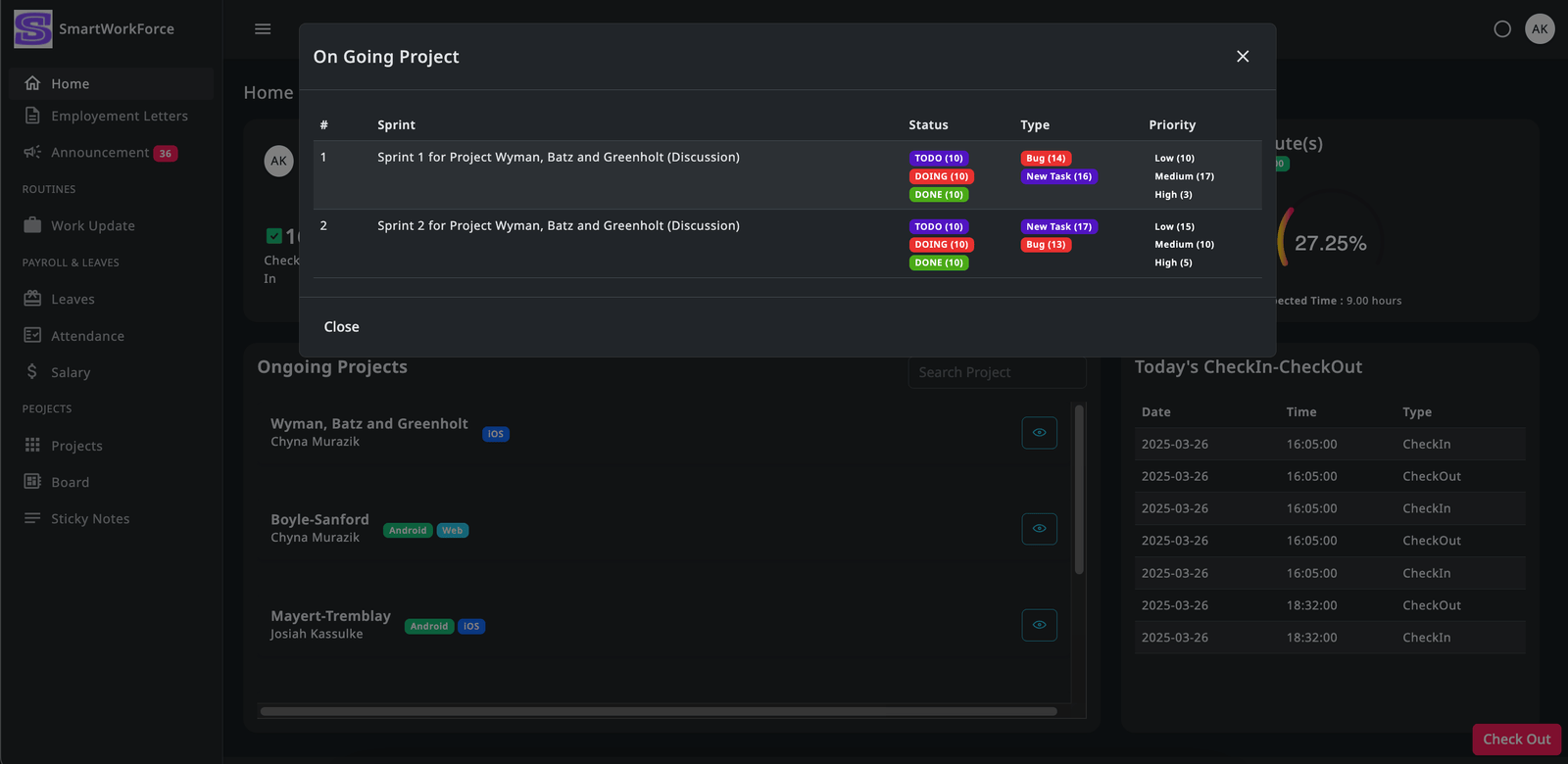Click the Employement Letters document icon

(32, 116)
